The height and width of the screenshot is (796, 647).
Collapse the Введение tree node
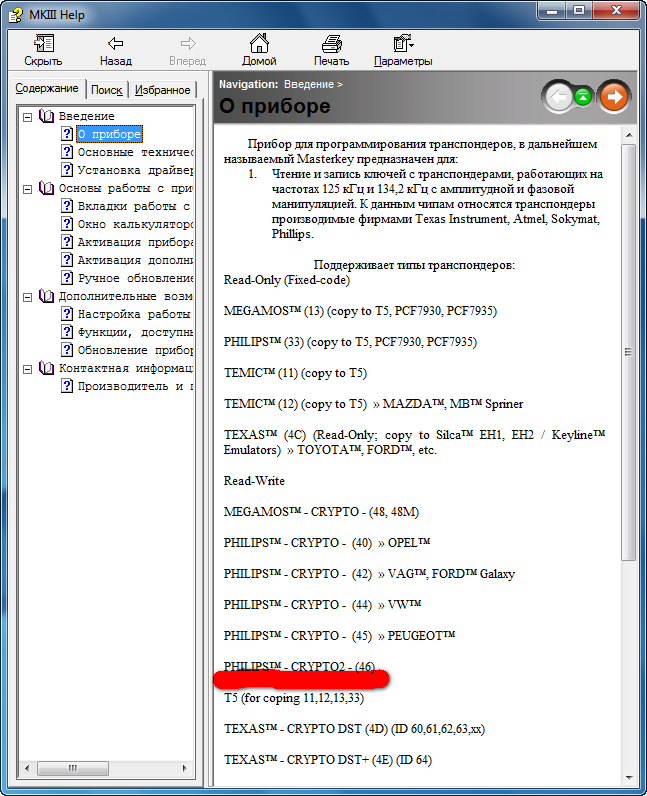pos(28,117)
